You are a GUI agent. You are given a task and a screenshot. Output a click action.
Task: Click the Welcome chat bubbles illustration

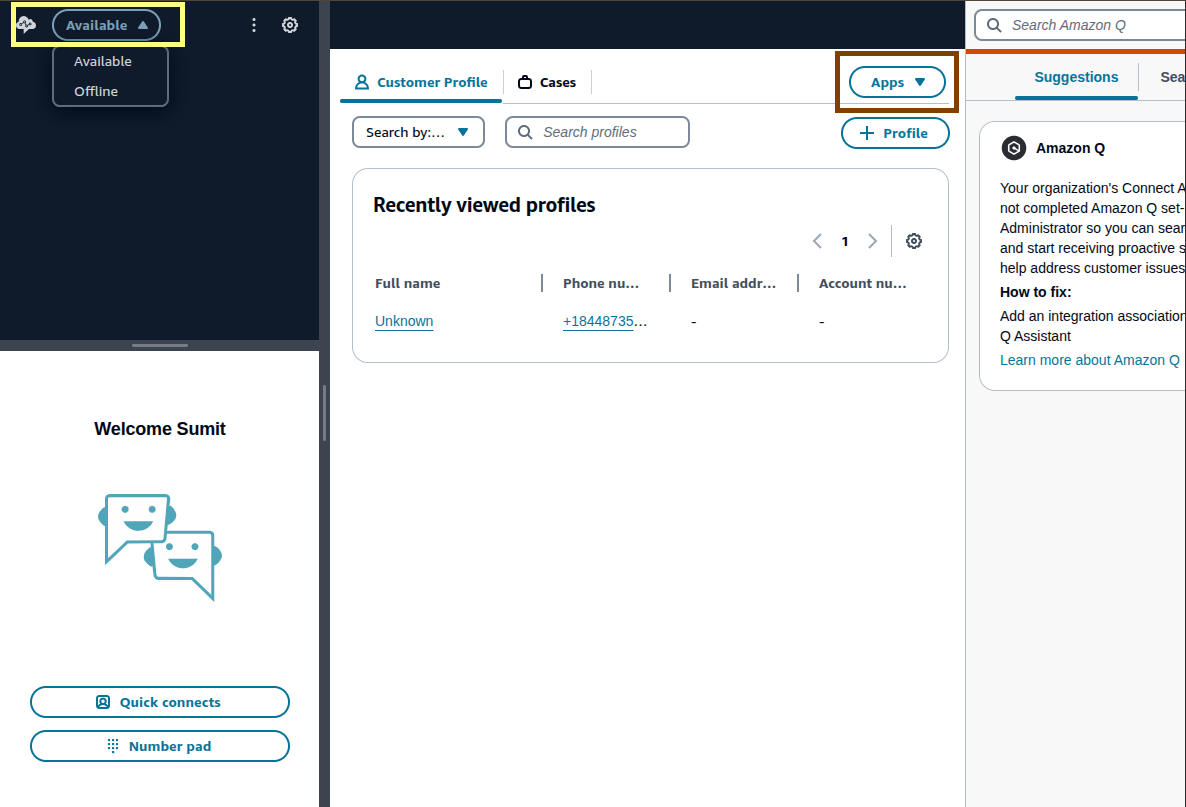(160, 546)
